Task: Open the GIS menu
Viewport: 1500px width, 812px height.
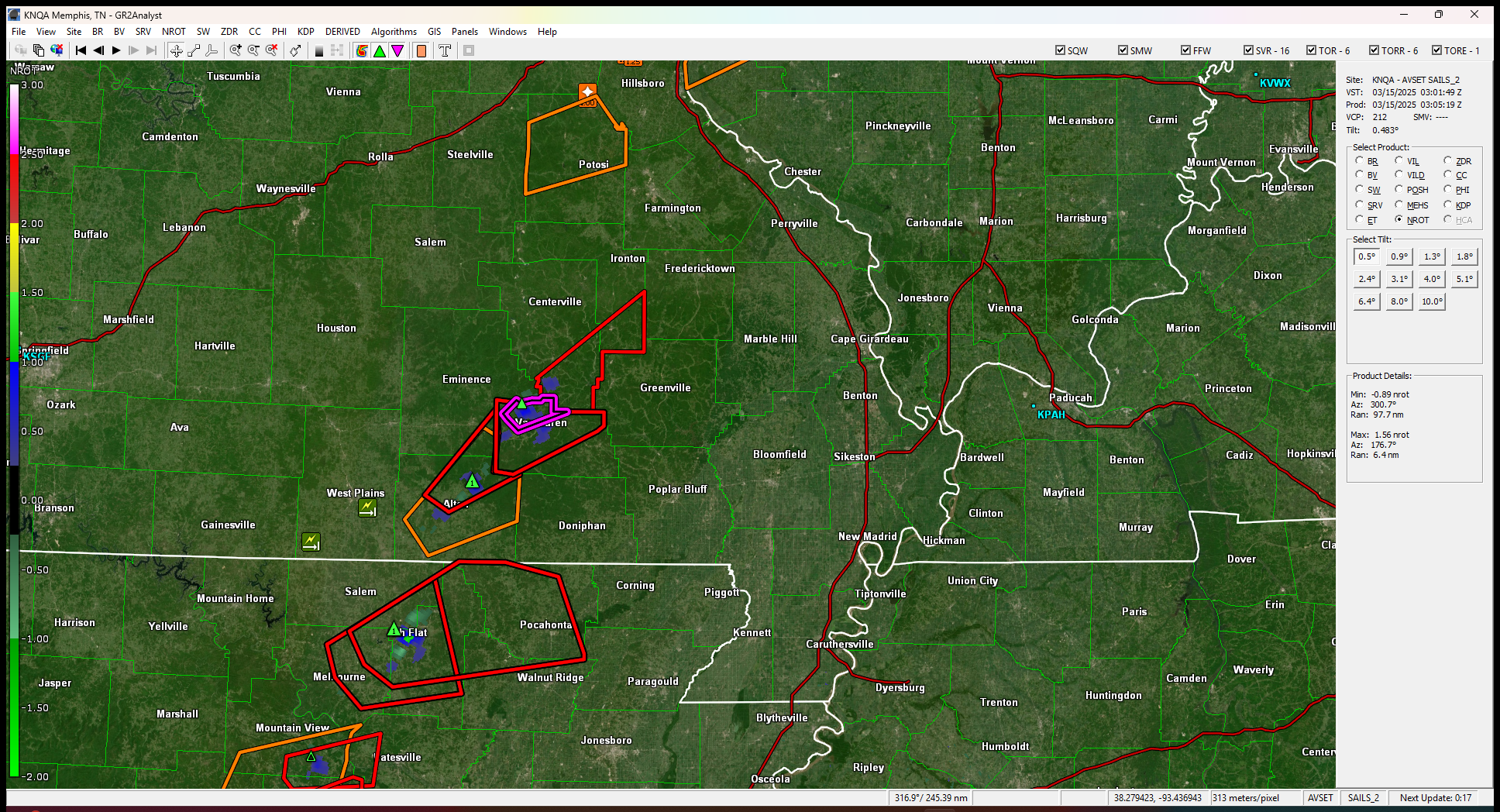Action: [434, 32]
